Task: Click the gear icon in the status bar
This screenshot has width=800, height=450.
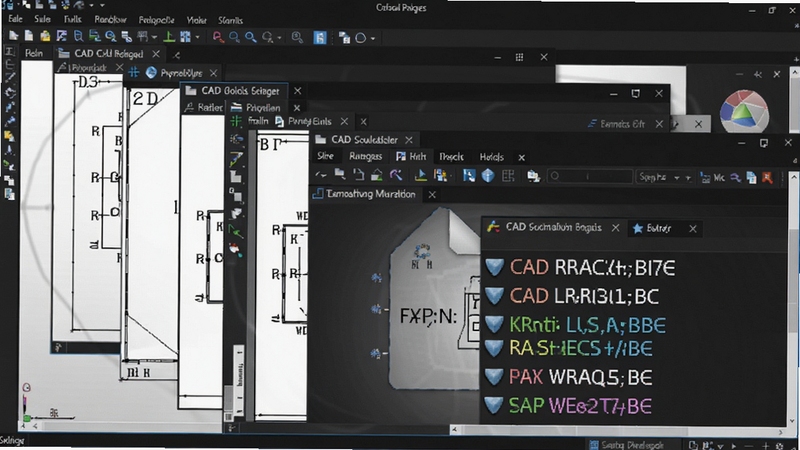Action: pos(779,445)
